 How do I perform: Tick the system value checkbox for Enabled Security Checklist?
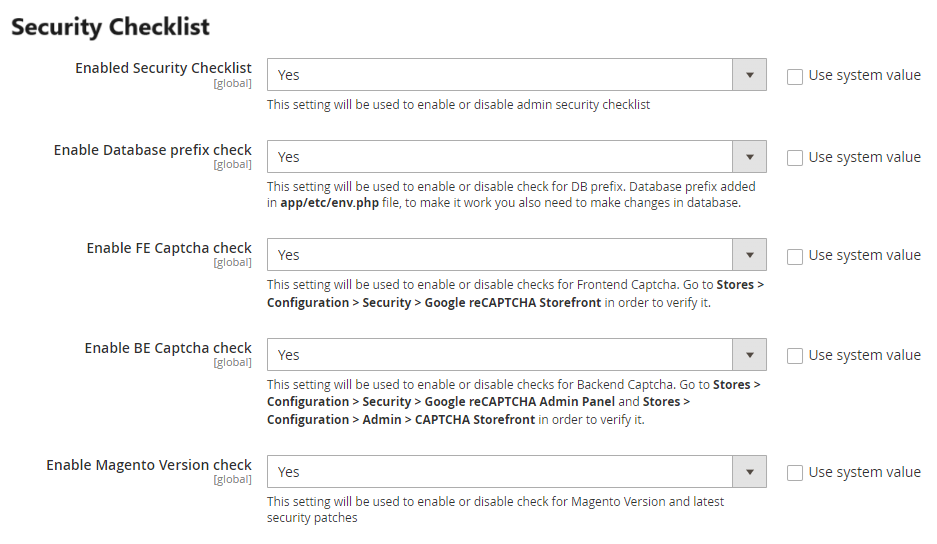[795, 76]
